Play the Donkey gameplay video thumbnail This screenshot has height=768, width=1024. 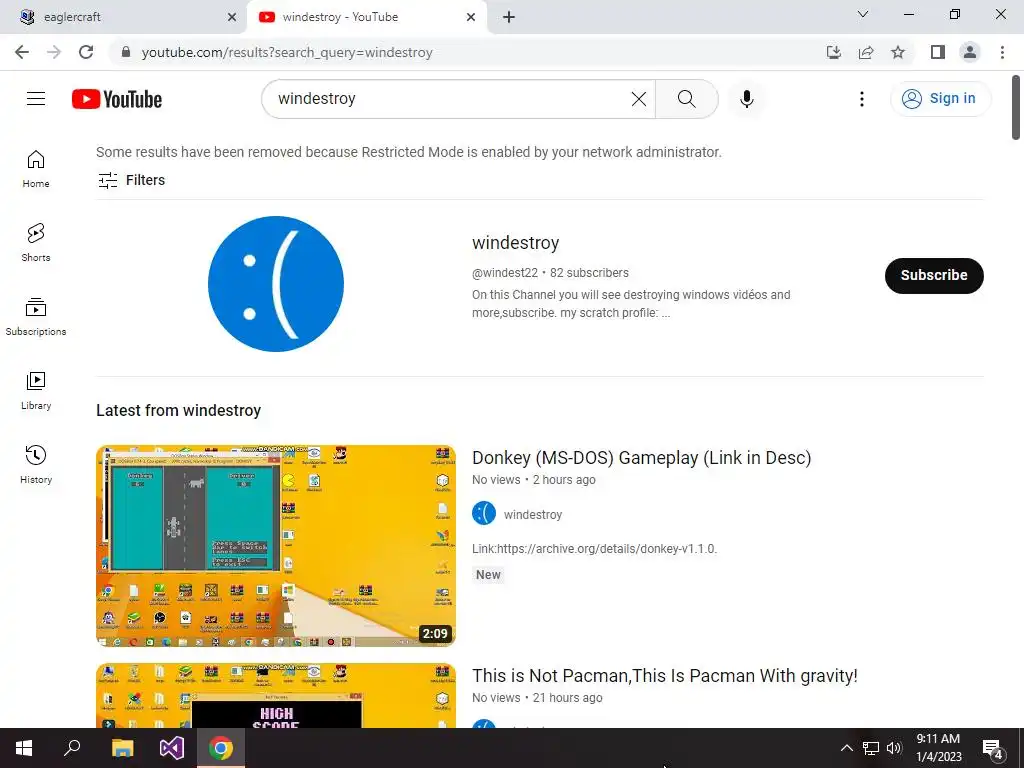(x=276, y=546)
